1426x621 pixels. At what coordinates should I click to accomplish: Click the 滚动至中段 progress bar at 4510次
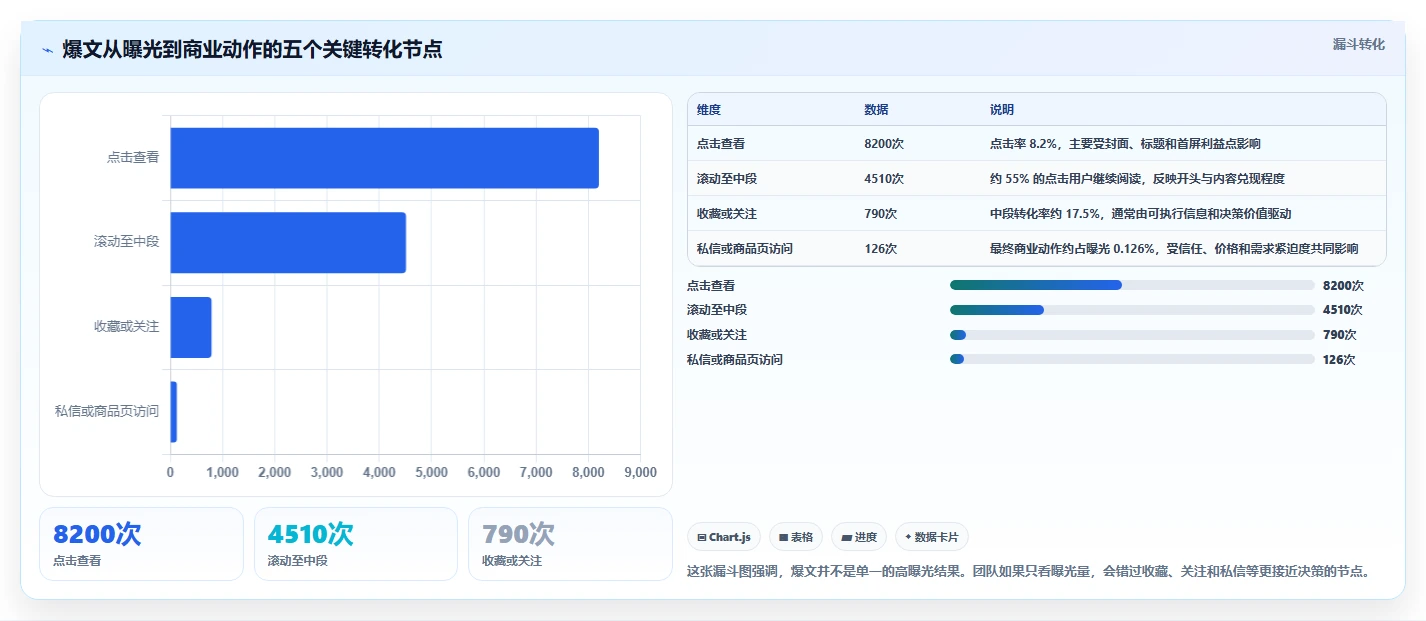pos(1132,310)
